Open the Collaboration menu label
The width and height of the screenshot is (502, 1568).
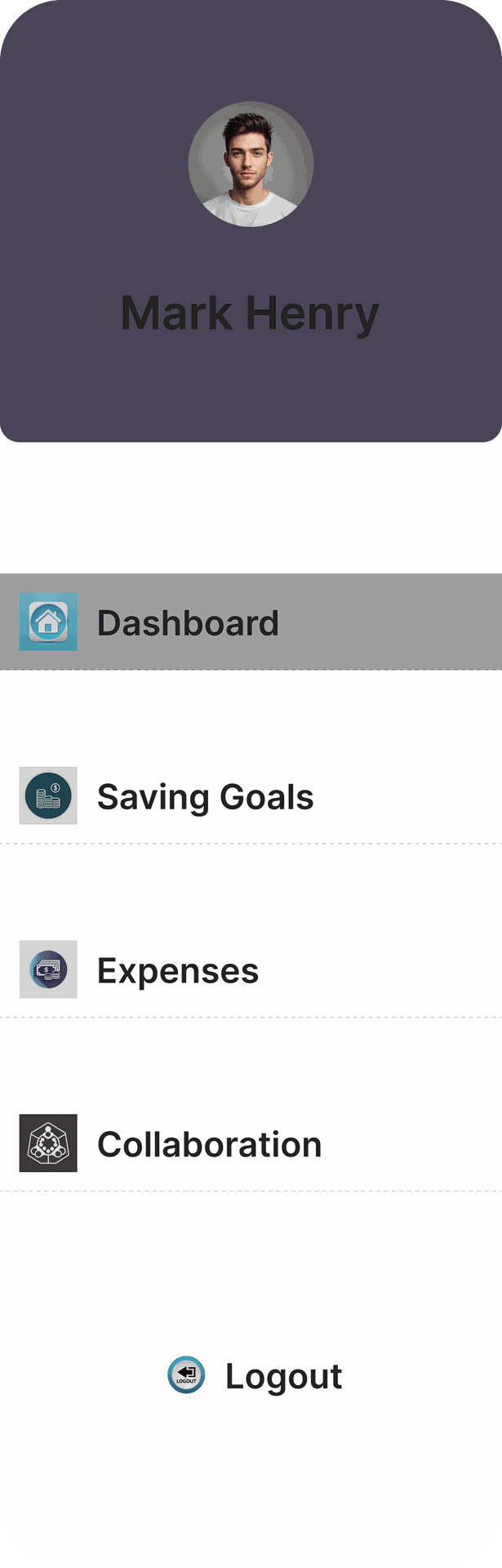210,1145
